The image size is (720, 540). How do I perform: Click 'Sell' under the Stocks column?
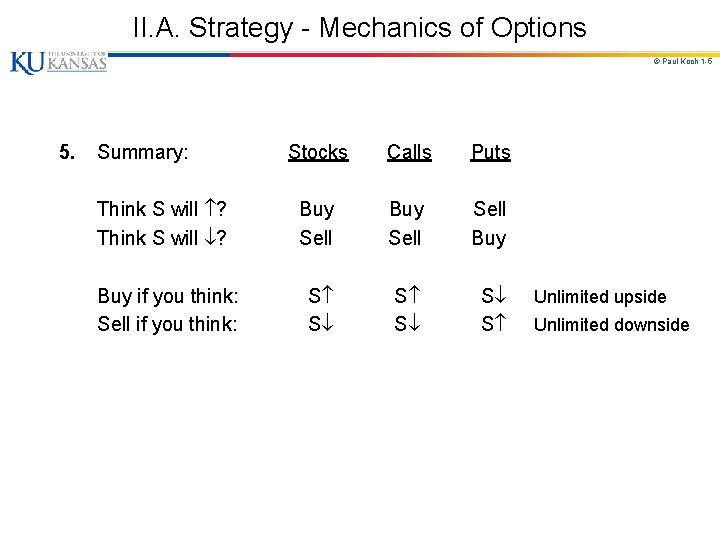[x=316, y=238]
